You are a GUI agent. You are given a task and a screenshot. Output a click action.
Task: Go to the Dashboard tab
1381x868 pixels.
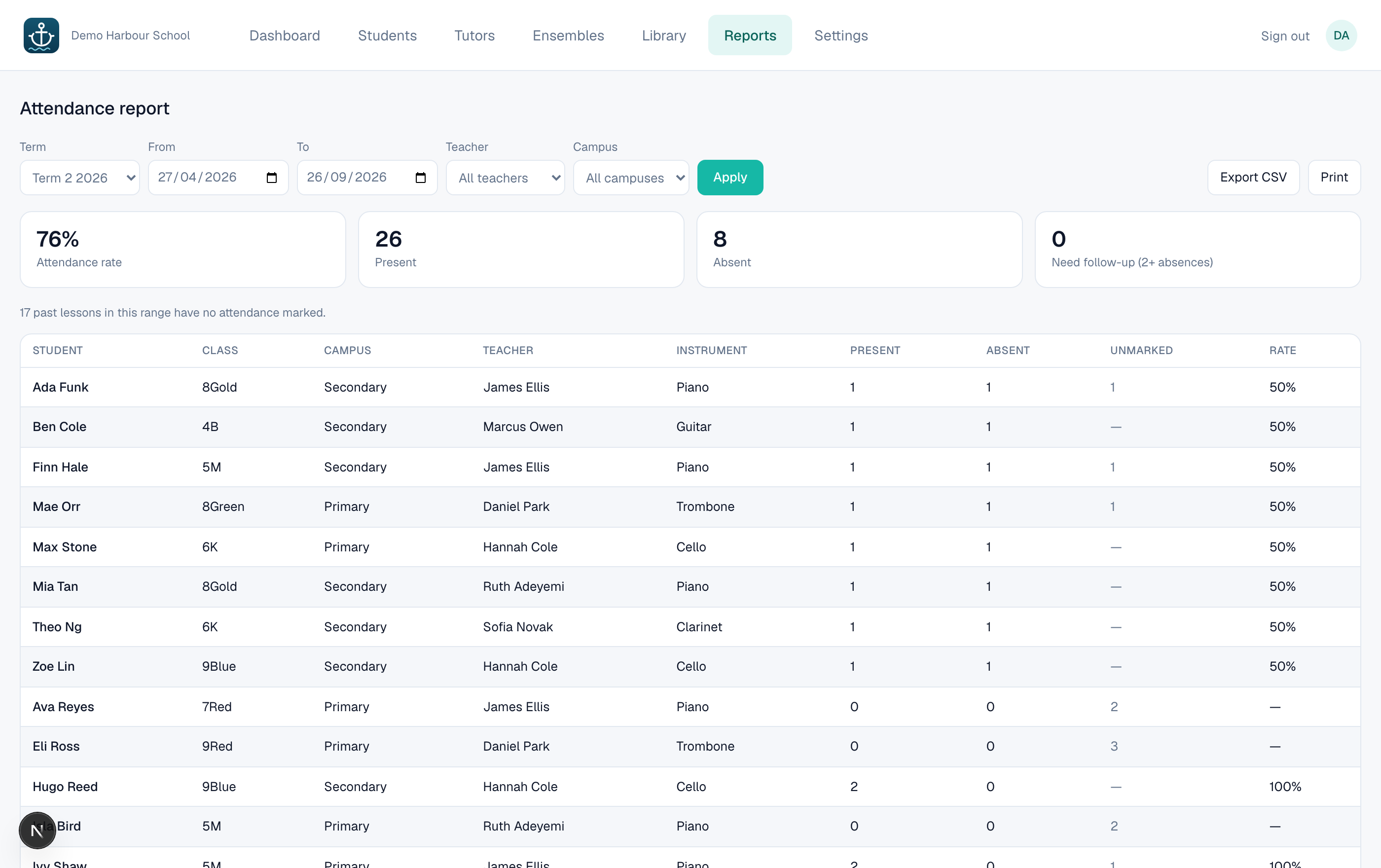click(285, 36)
